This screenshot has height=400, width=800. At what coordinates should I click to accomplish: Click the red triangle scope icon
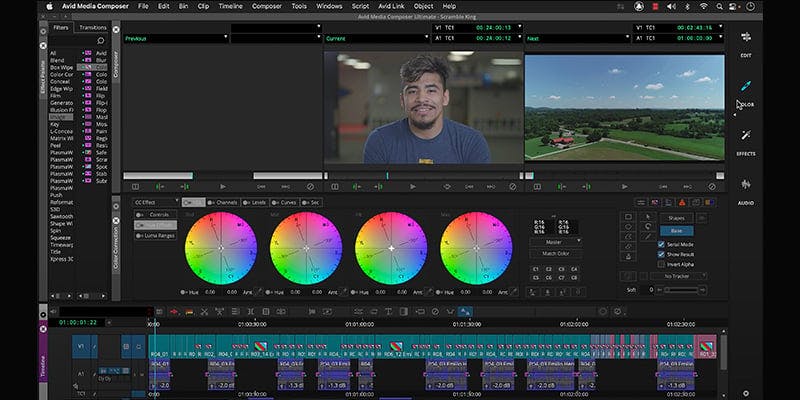click(x=682, y=203)
